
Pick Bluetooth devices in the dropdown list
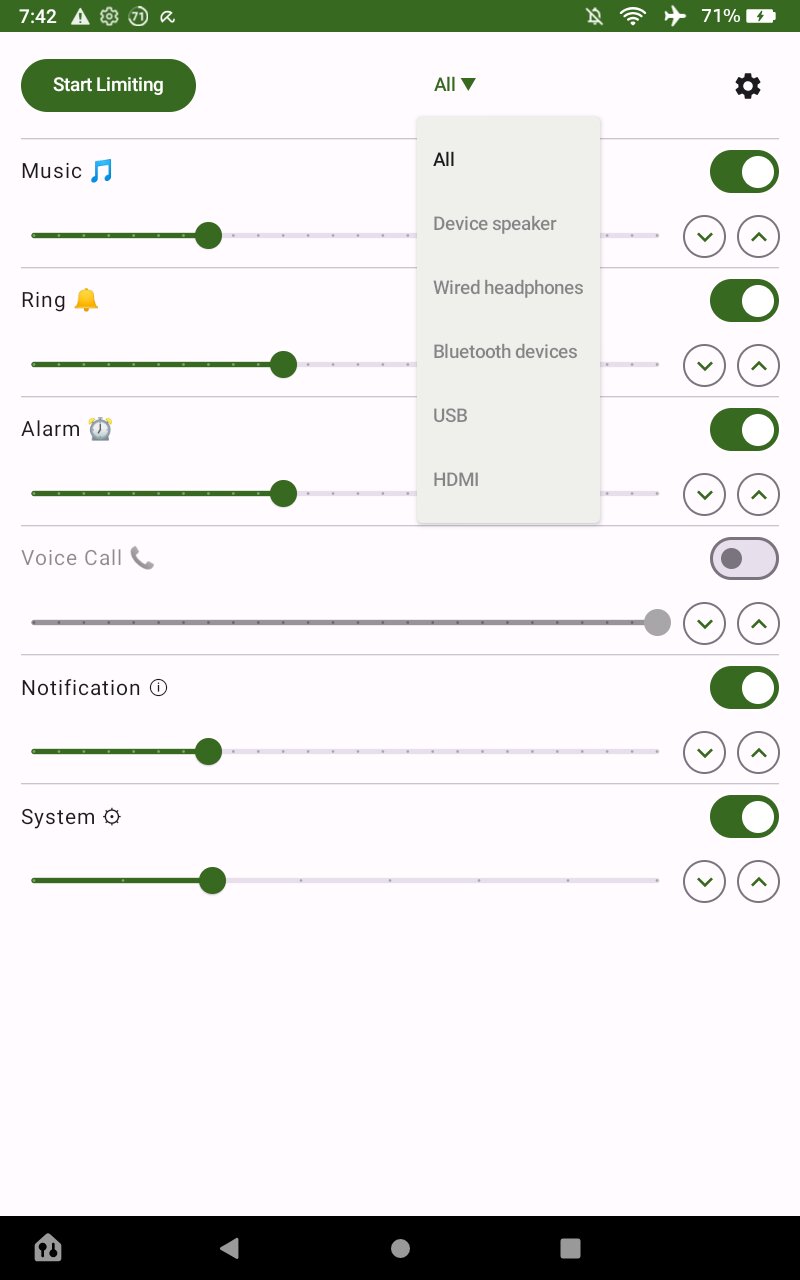505,352
